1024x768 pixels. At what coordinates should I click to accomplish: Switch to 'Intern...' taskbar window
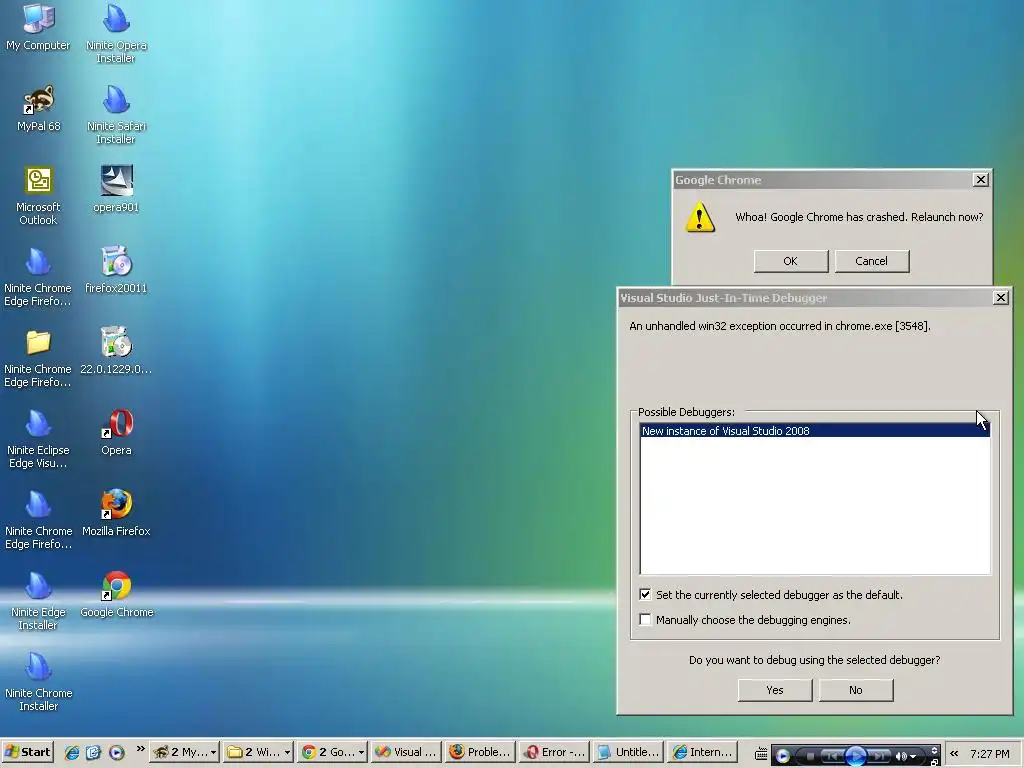(x=703, y=752)
